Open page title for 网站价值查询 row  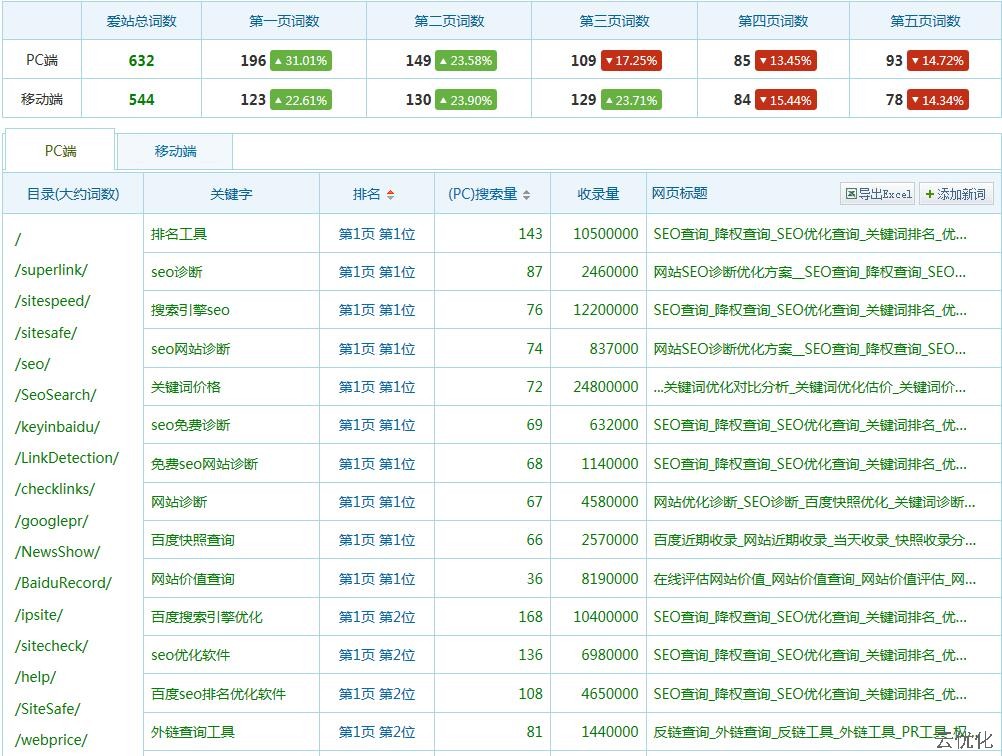click(x=814, y=579)
